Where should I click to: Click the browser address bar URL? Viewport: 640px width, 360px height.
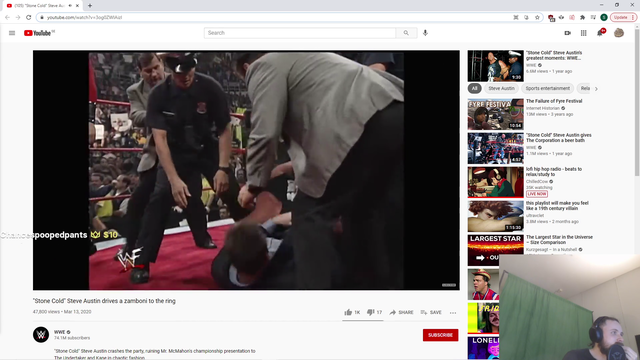tap(84, 18)
